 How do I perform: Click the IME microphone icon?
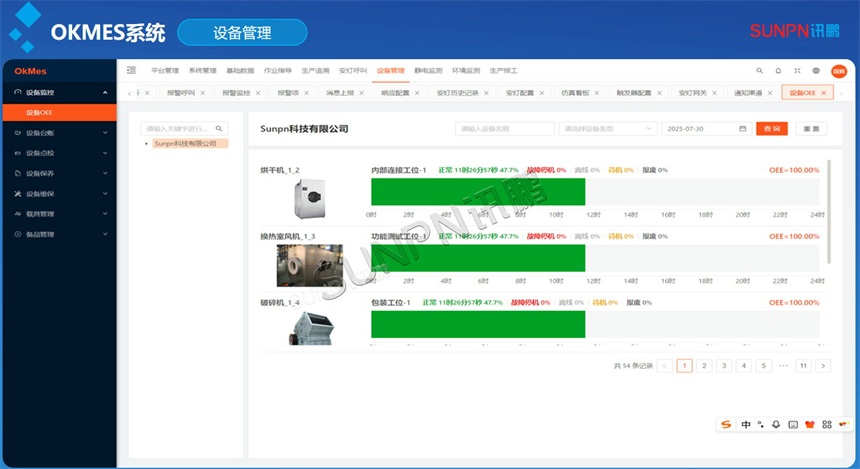pos(776,424)
